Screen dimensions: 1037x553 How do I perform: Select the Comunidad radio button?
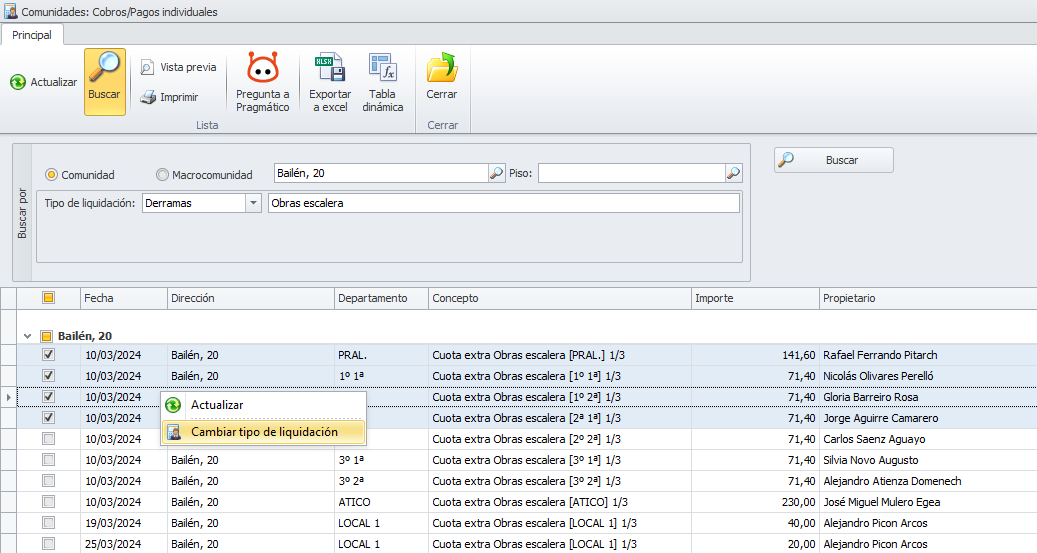point(51,175)
